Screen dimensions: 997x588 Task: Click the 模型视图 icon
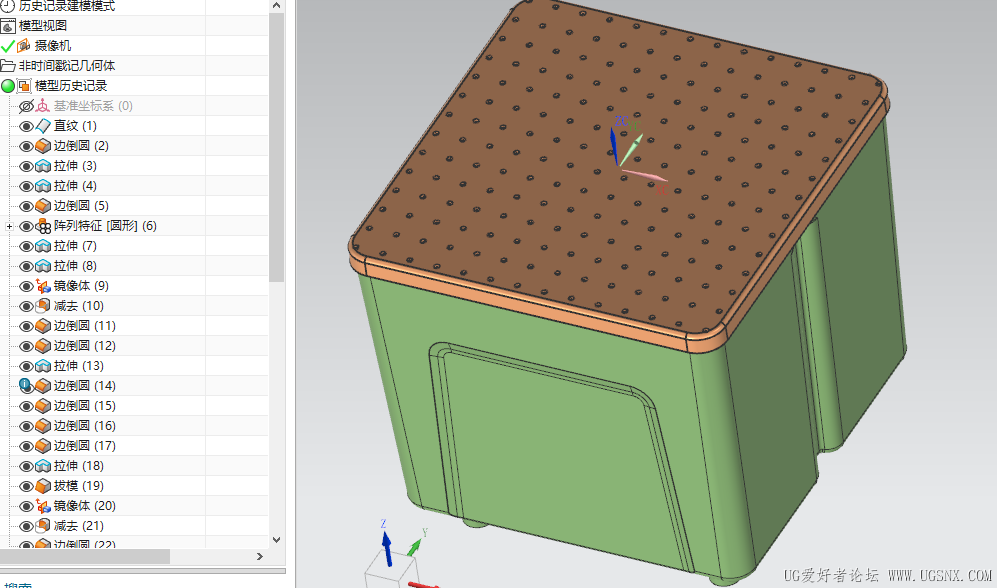coord(8,26)
